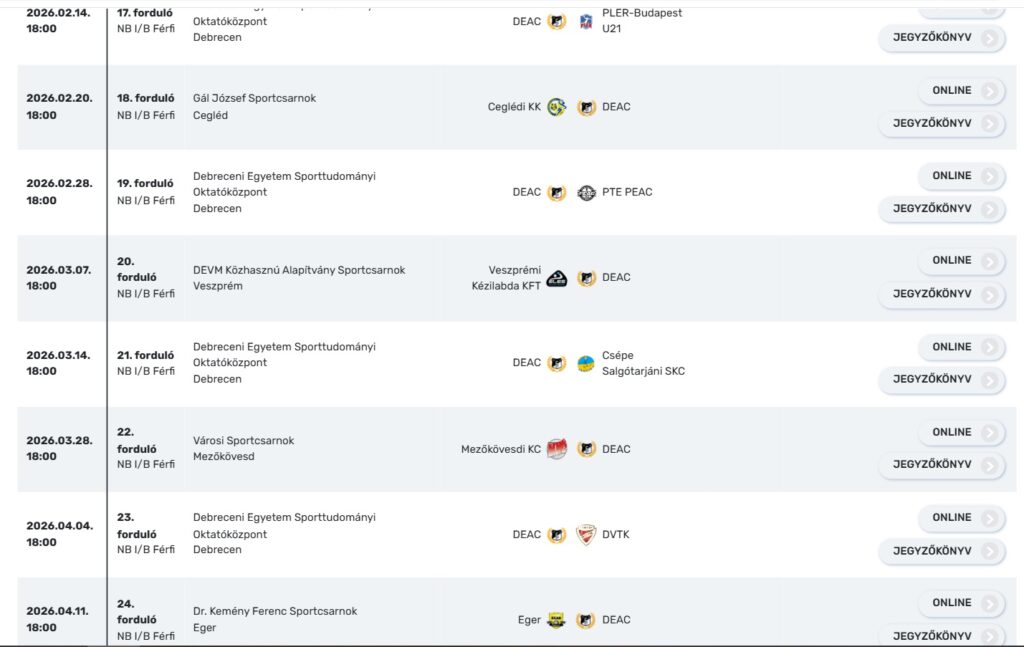Click the PTE PEAC team logo

tap(586, 193)
